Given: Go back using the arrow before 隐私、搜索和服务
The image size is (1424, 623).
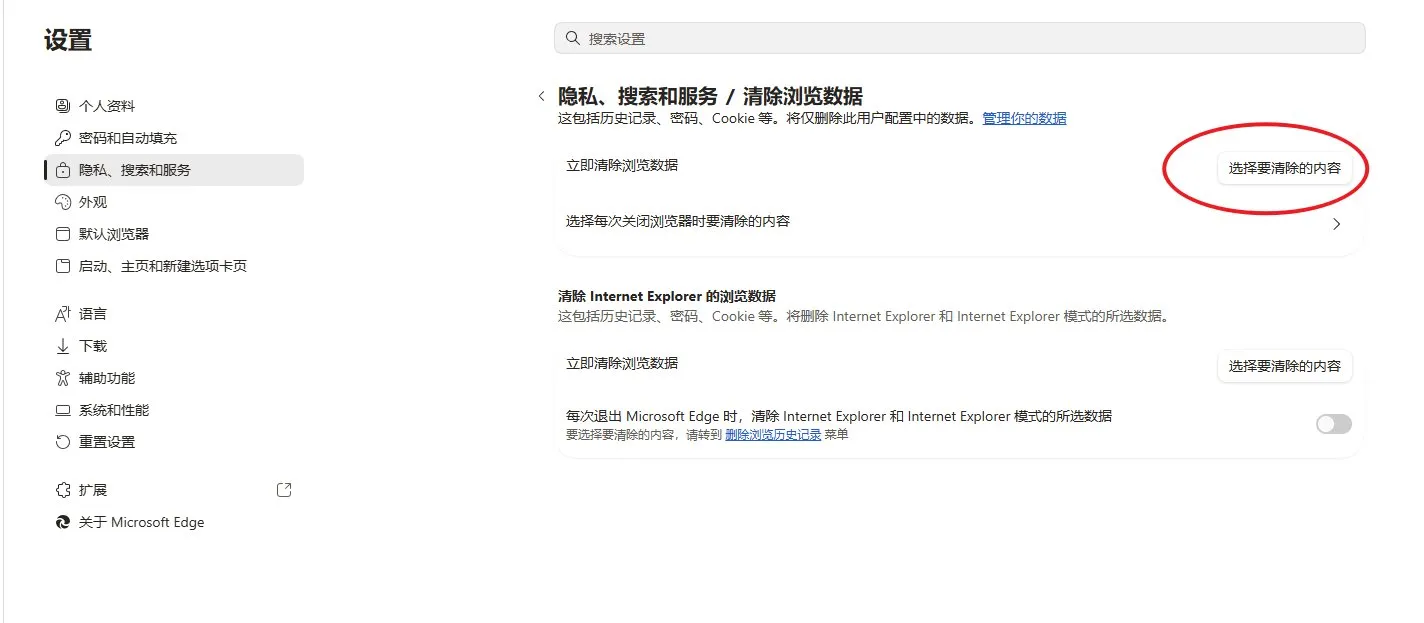Looking at the screenshot, I should (541, 96).
